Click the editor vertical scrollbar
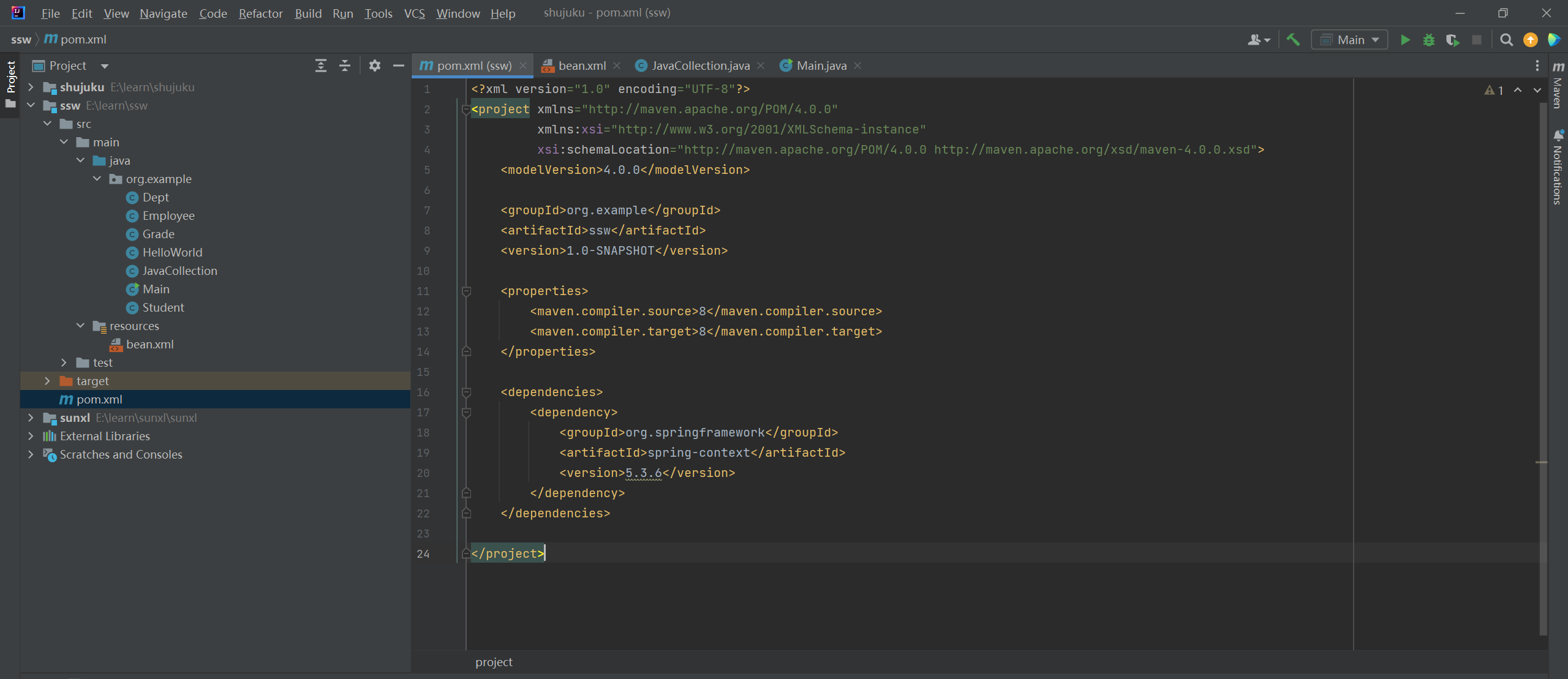The height and width of the screenshot is (679, 1568). pyautogui.click(x=1542, y=367)
